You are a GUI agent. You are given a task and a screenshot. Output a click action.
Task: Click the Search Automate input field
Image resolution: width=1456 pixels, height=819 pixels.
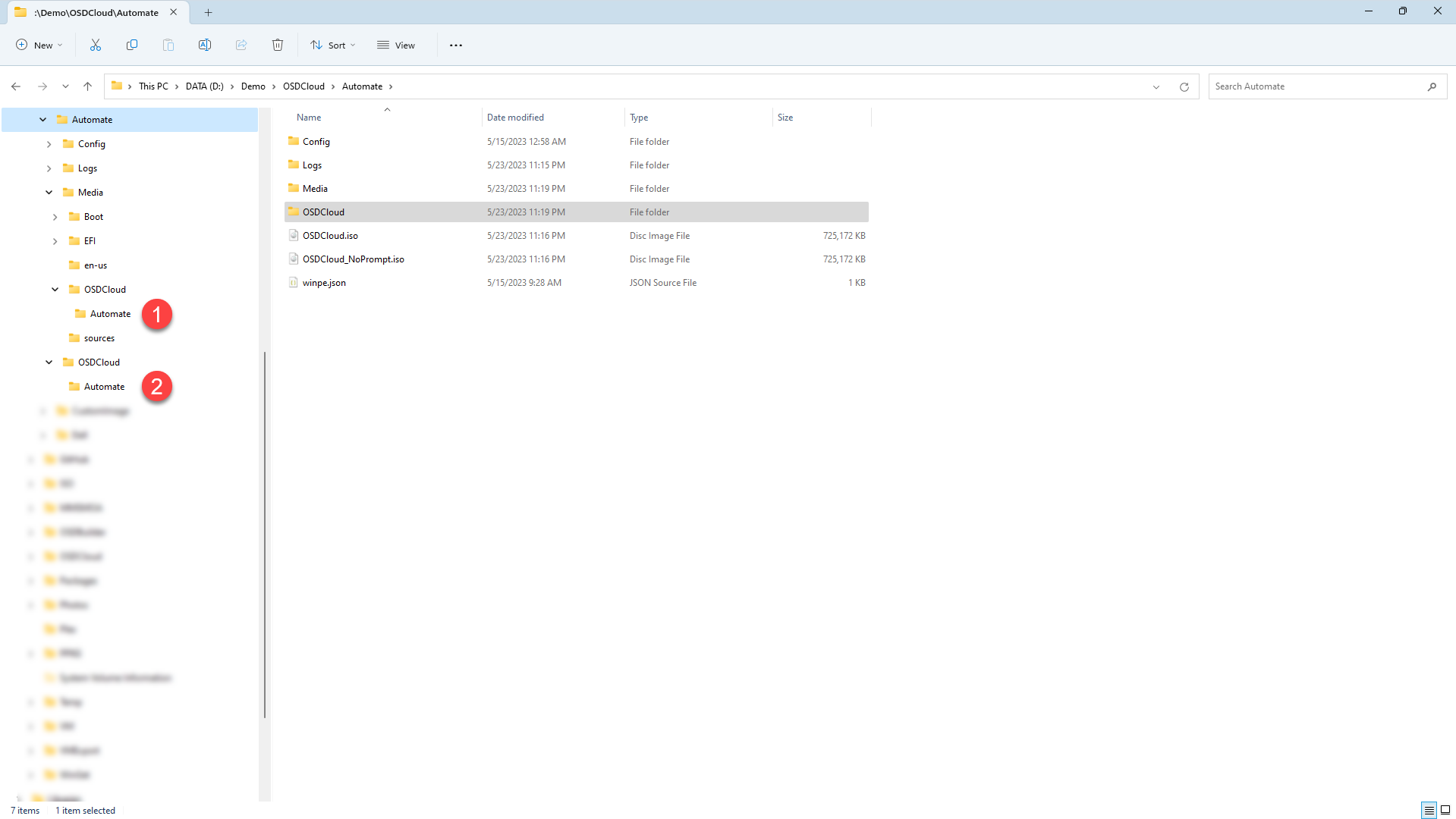click(1316, 86)
